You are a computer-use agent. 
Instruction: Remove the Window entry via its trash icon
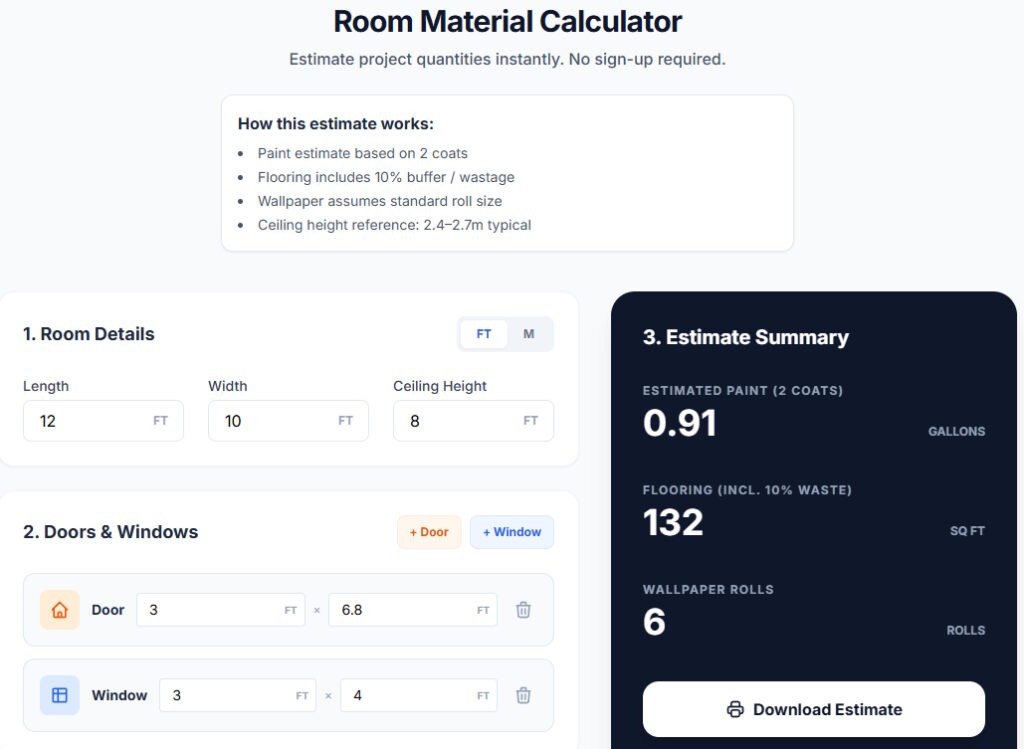523,694
